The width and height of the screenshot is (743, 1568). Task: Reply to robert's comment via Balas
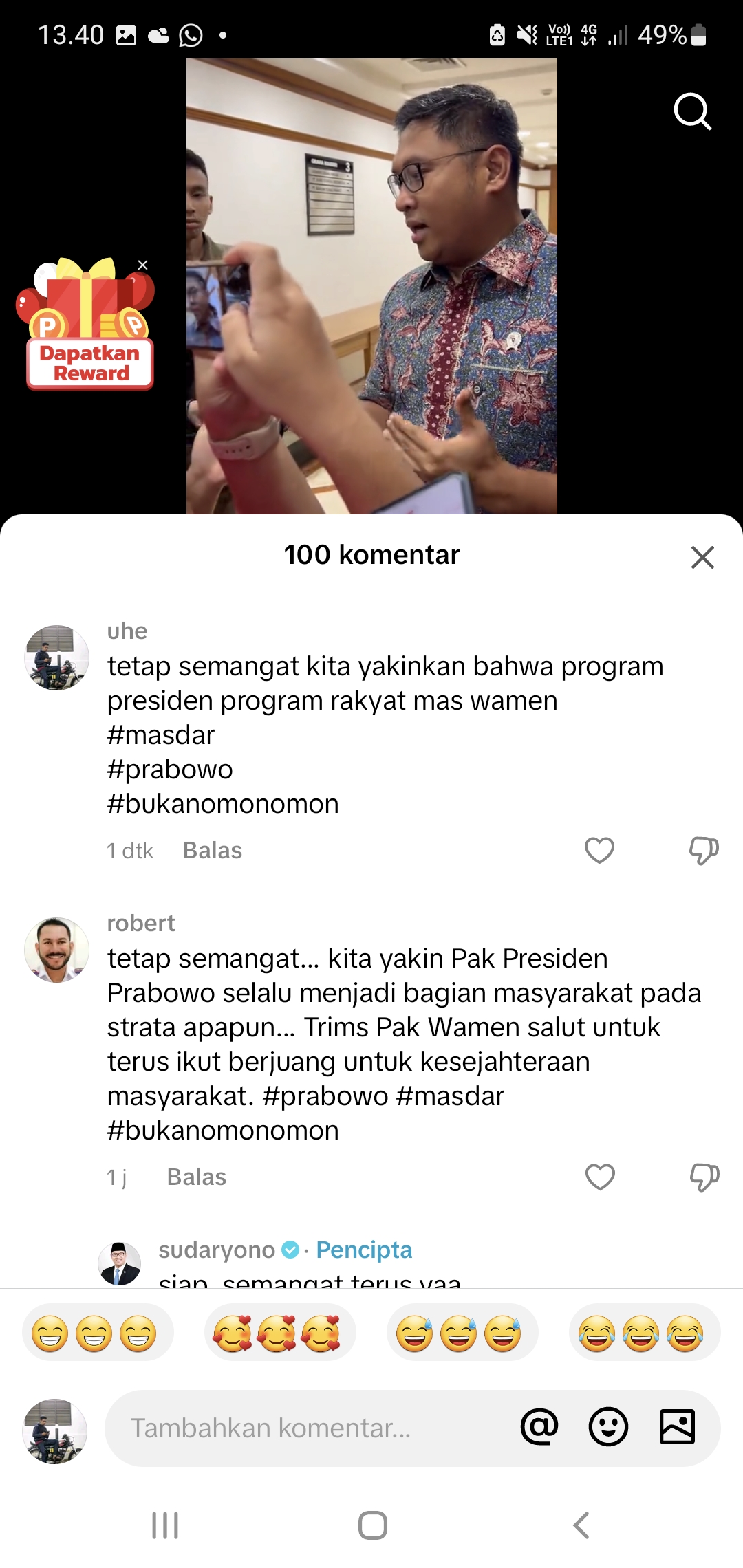point(197,1177)
